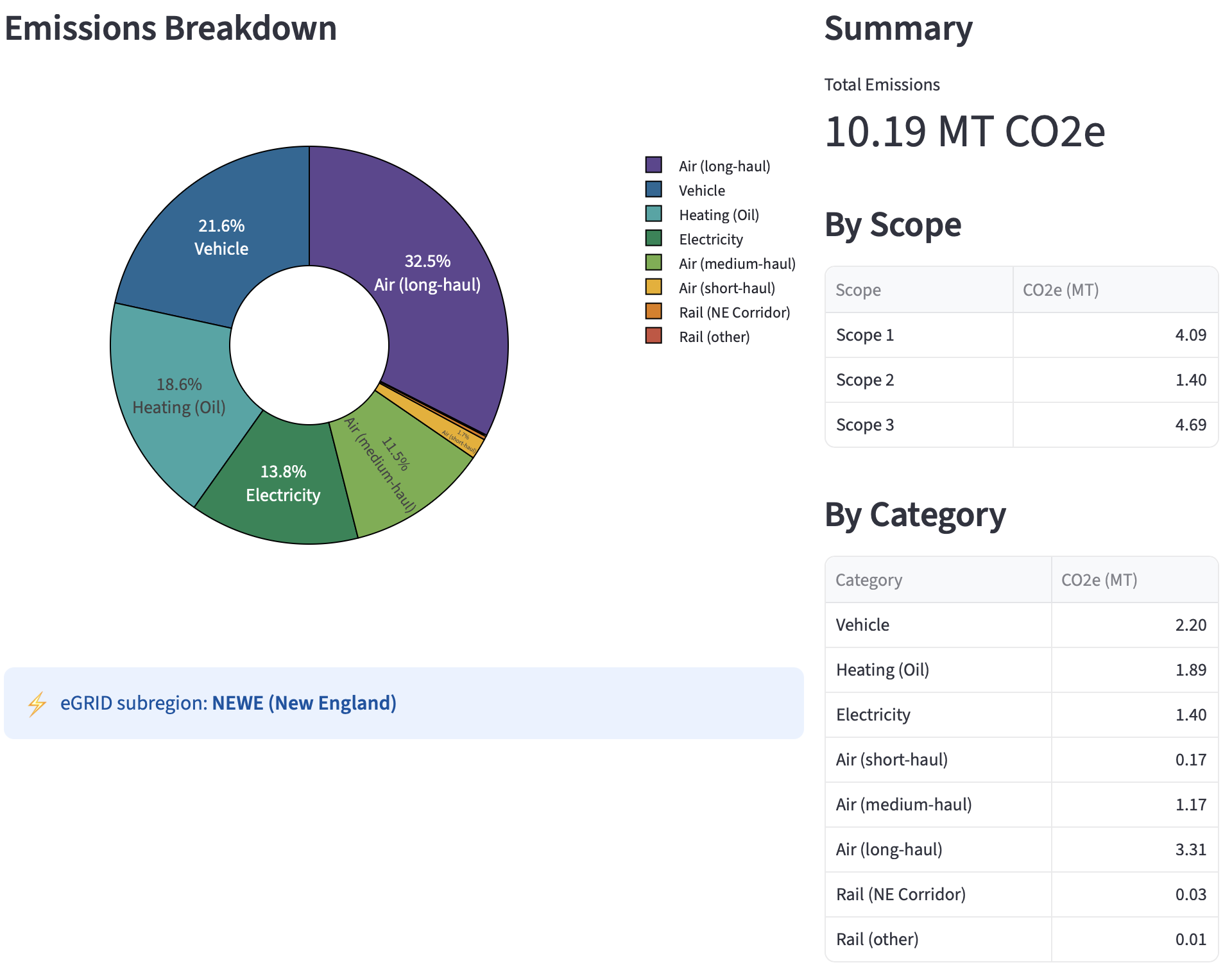Image resolution: width=1232 pixels, height=974 pixels.
Task: Expand the By Category table section
Action: pyautogui.click(x=915, y=514)
